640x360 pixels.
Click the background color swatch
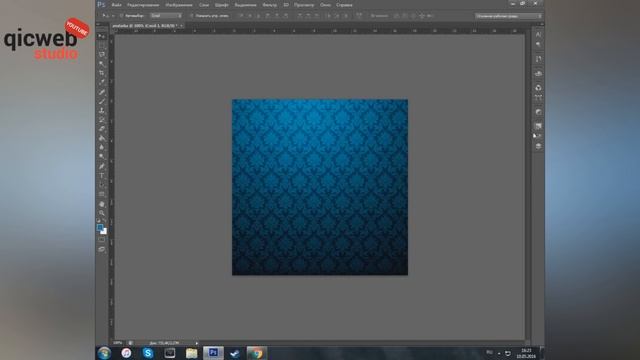pyautogui.click(x=104, y=231)
